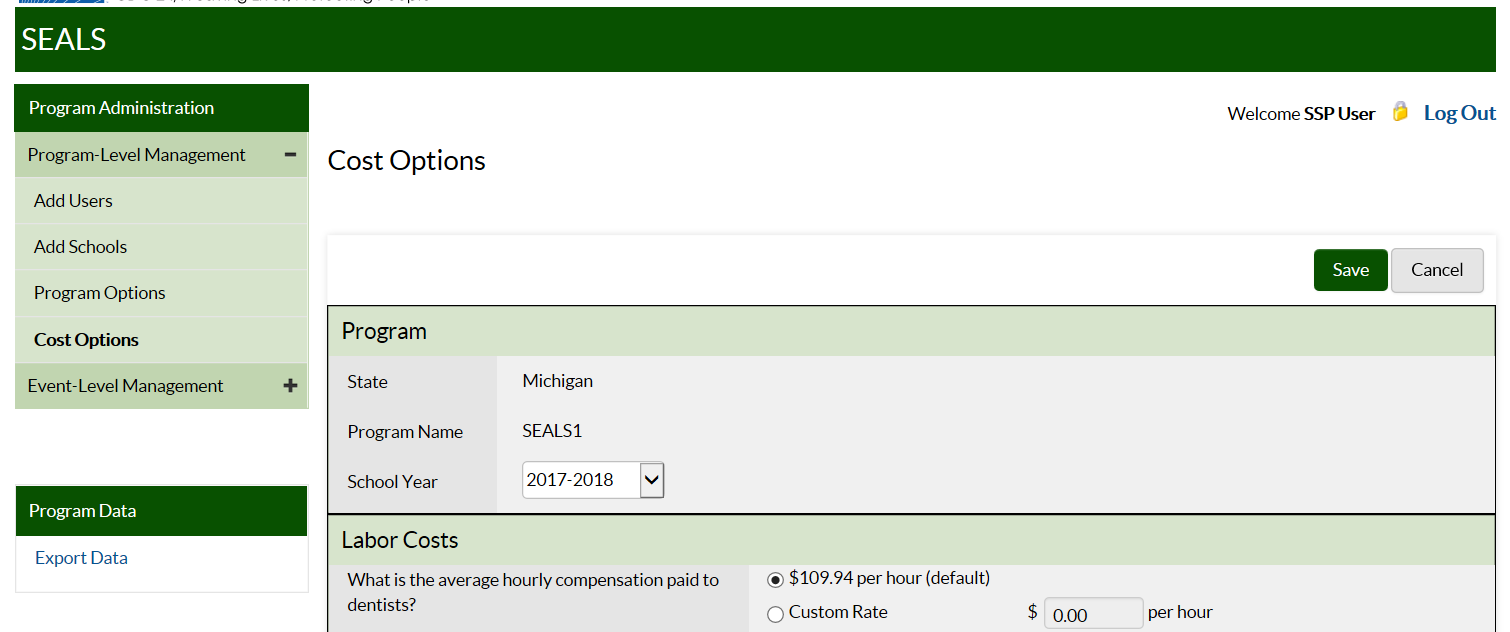Screen dimensions: 1510x632
Task: Choose the Custom Rate radio button
Action: [x=775, y=614]
